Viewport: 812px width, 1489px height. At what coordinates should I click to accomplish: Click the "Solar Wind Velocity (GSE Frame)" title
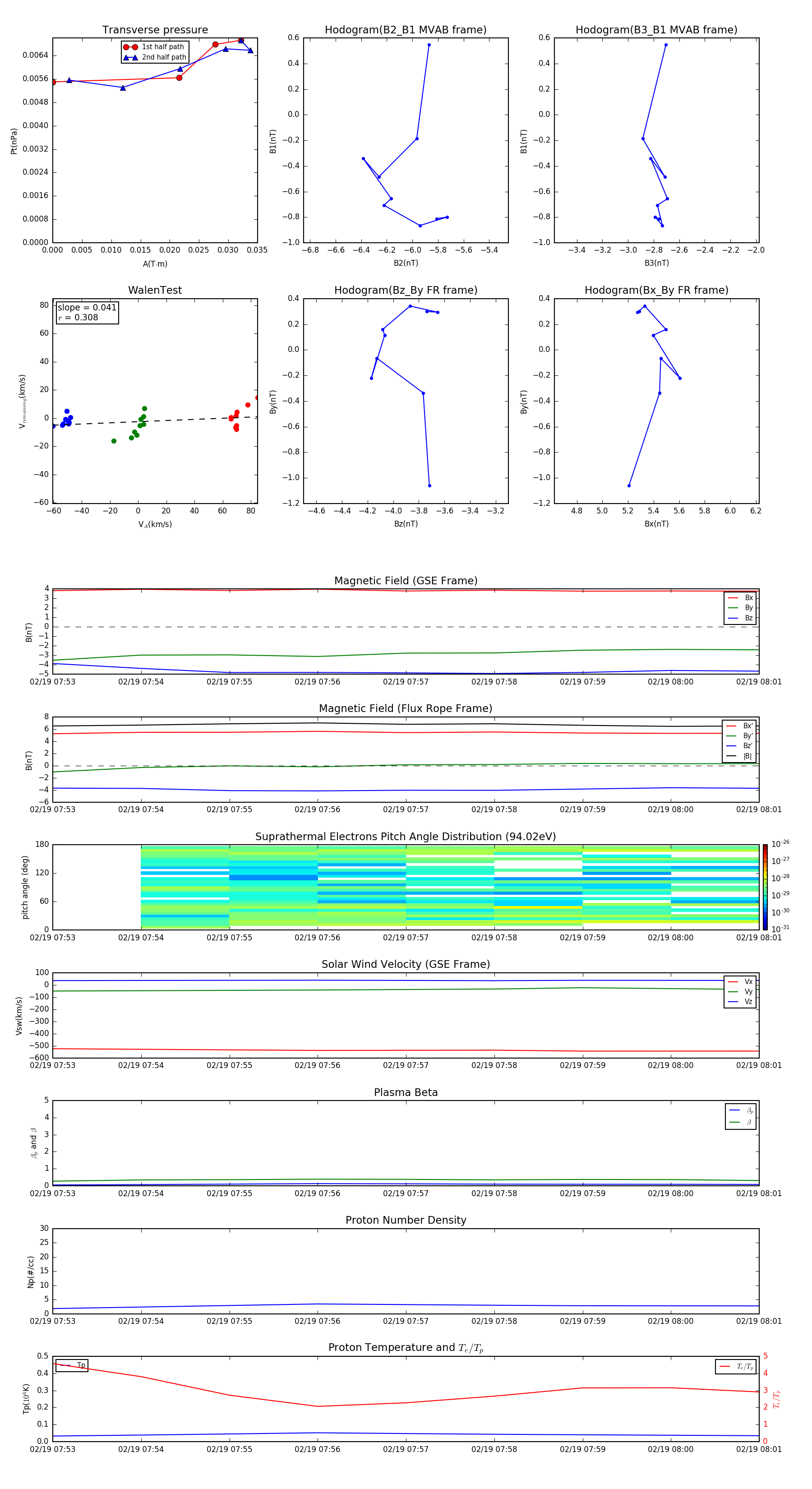[x=406, y=964]
